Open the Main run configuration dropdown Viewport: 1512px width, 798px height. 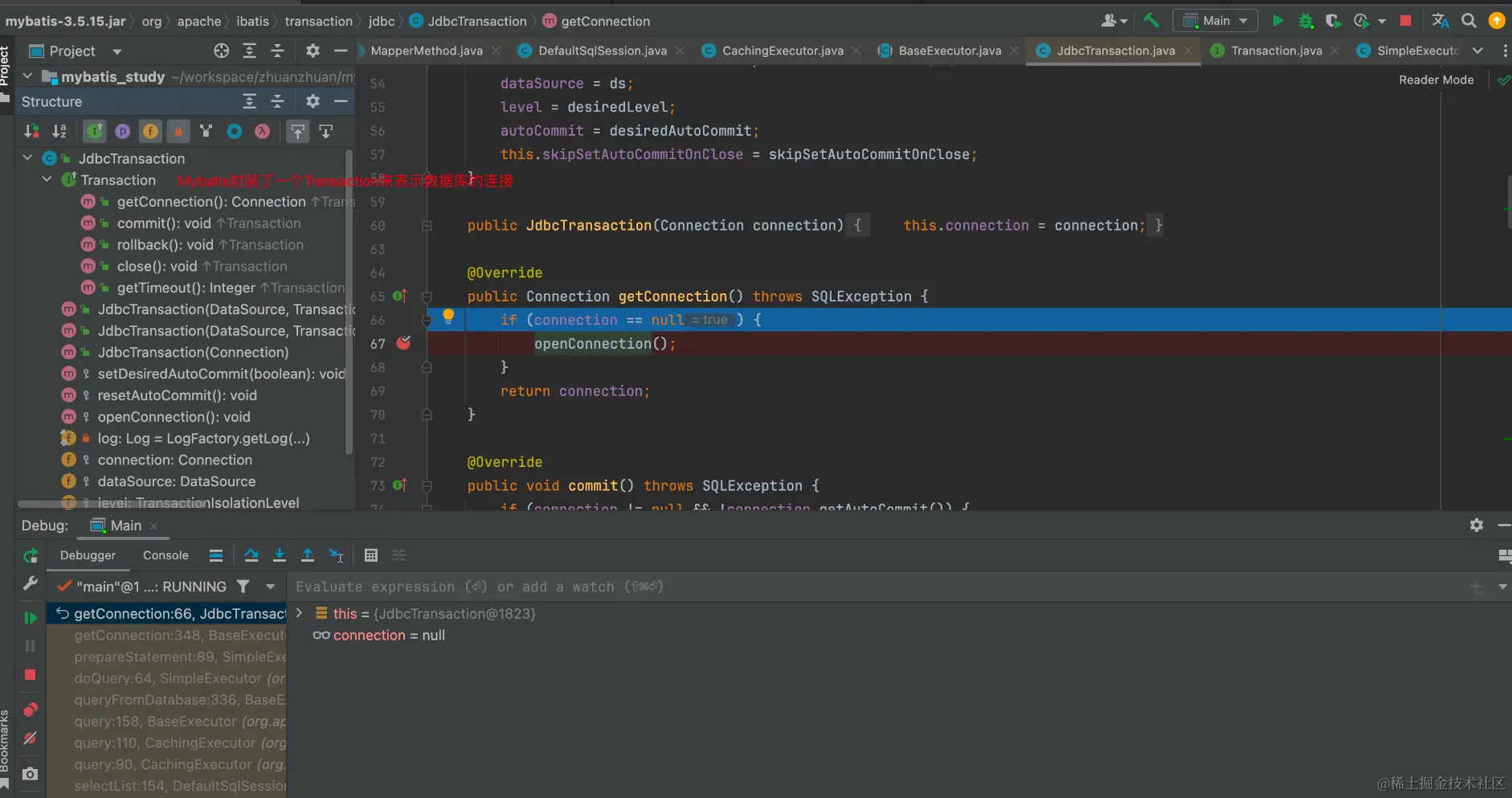point(1215,21)
